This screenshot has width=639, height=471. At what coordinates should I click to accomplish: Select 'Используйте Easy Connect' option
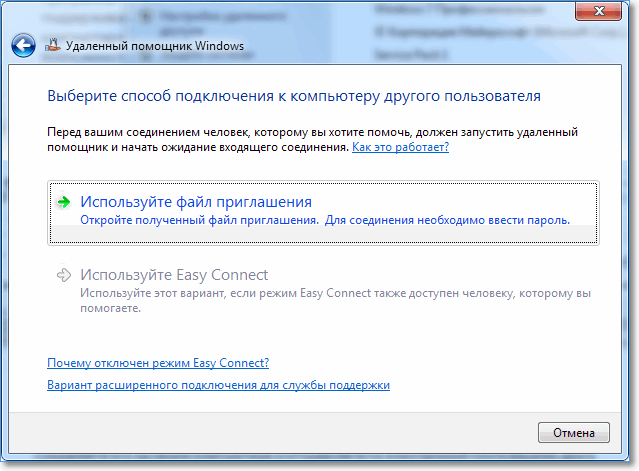323,290
